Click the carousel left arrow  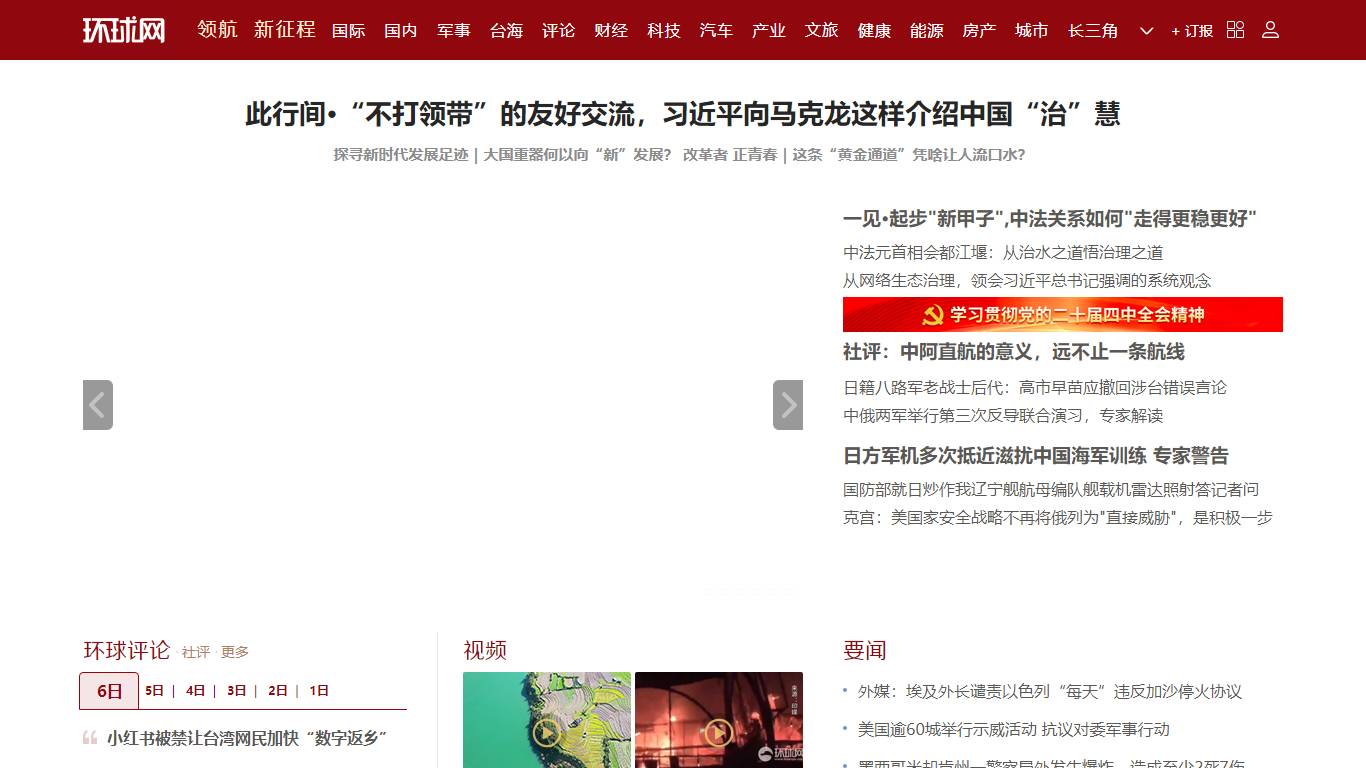click(97, 404)
